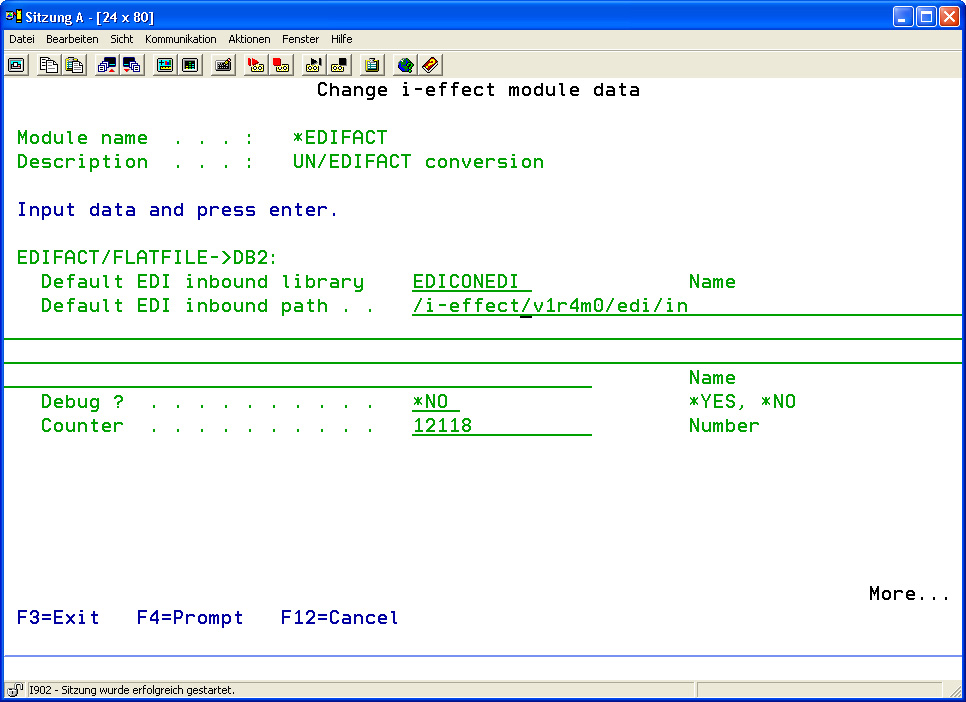Click the Paste toolbar icon

74,65
